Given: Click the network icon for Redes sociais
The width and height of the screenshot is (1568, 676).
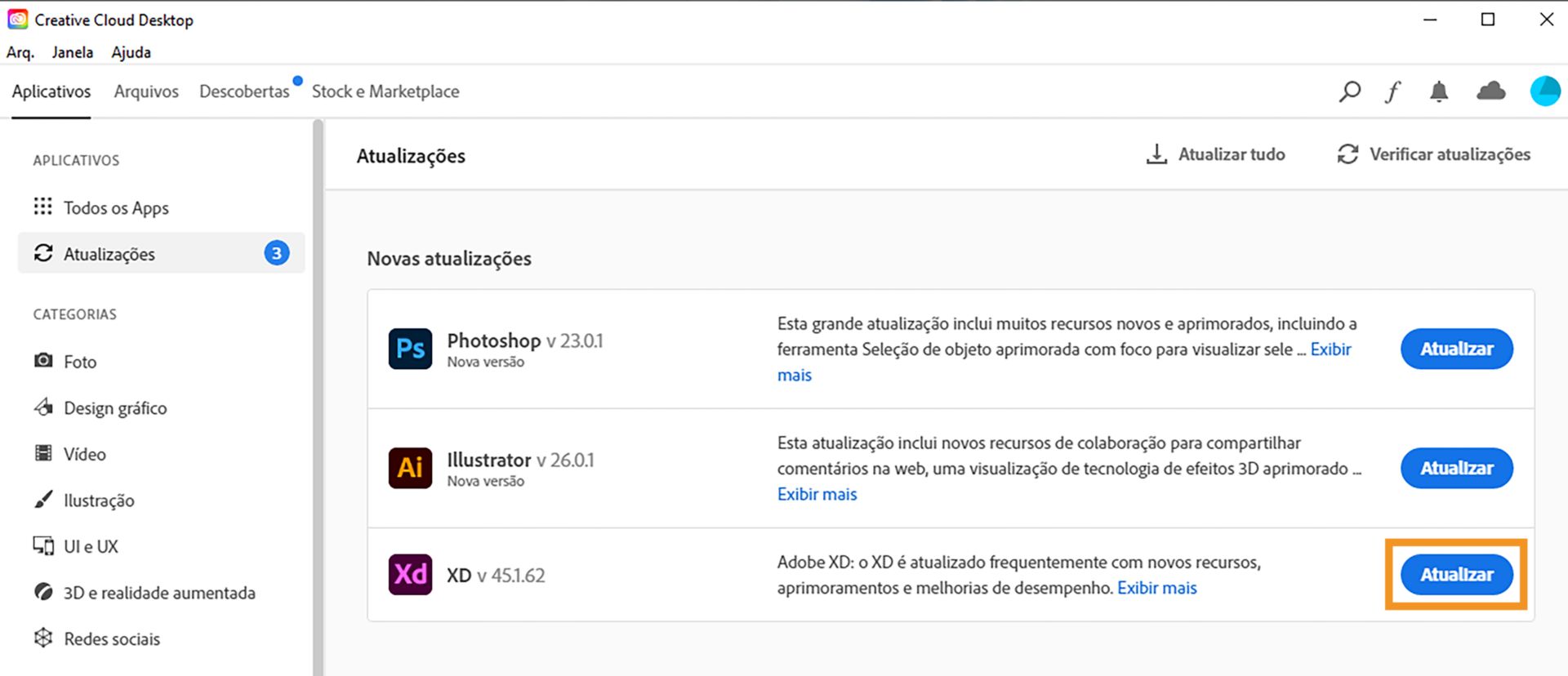Looking at the screenshot, I should click(x=43, y=638).
